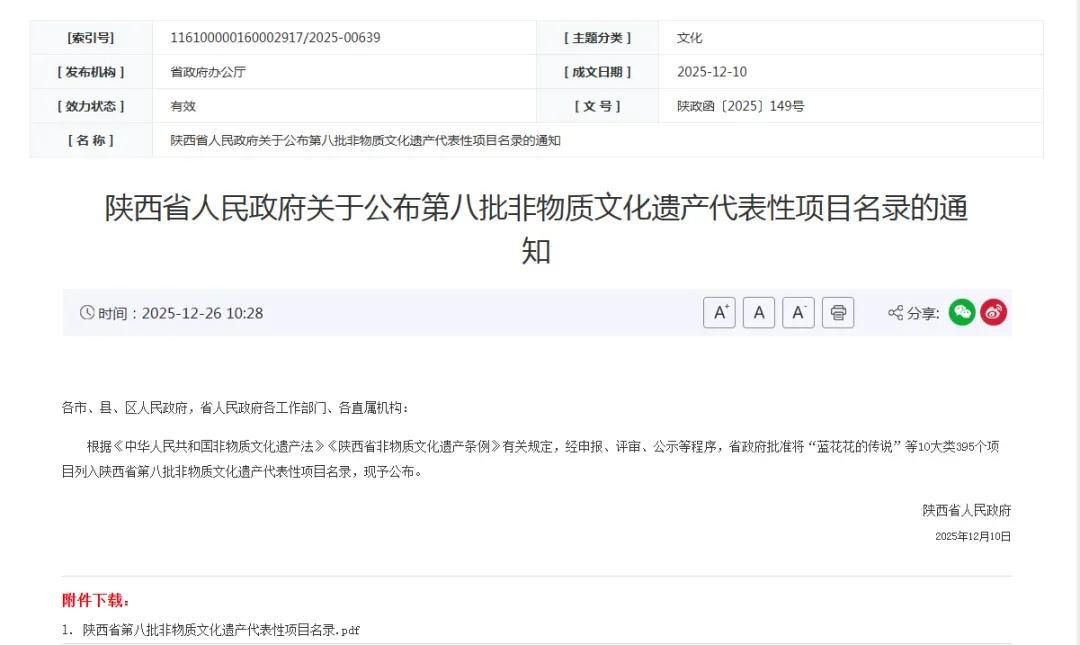1080x645 pixels.
Task: Share to WeChat via the green icon
Action: tap(962, 312)
